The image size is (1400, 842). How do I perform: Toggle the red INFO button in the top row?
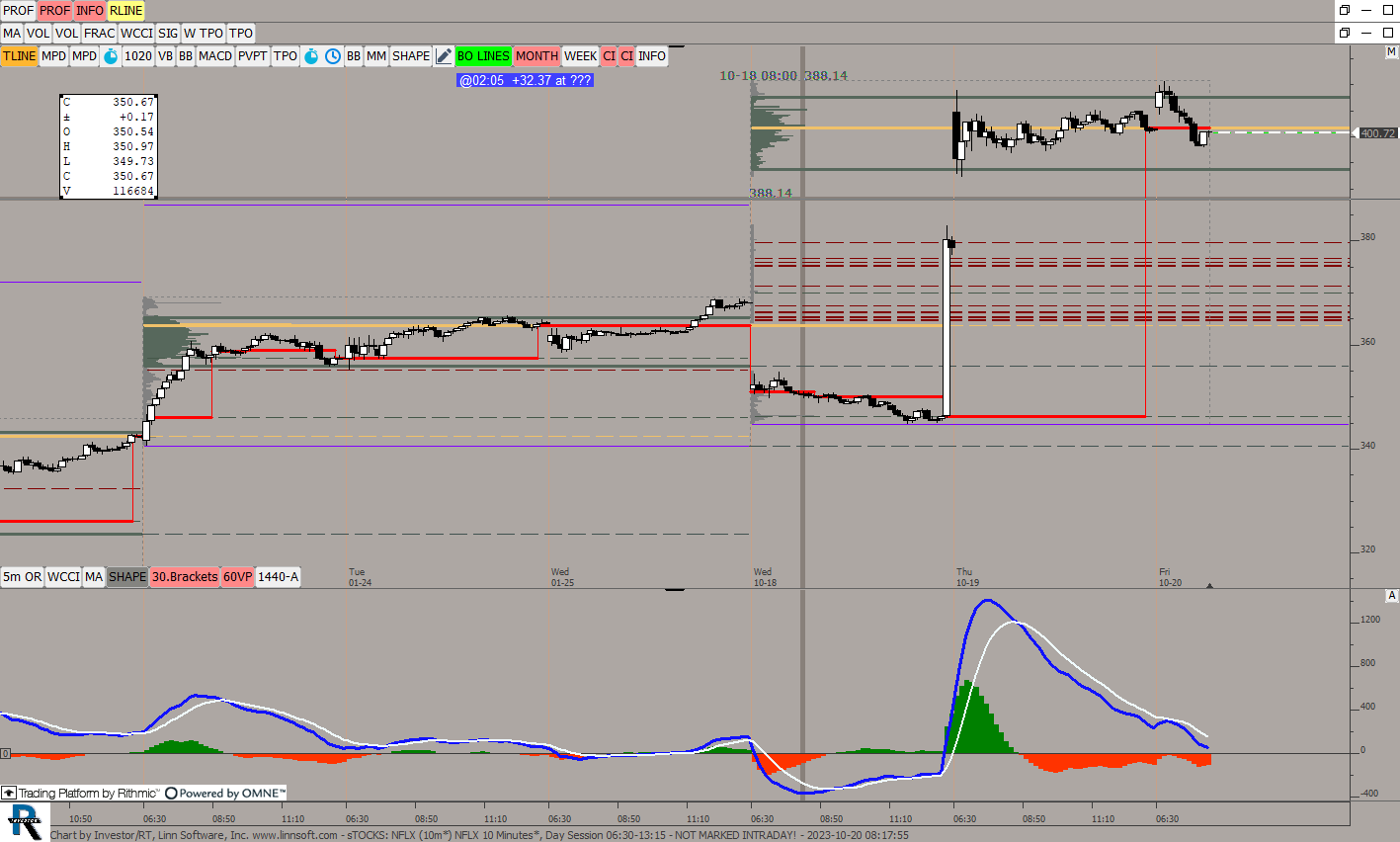click(90, 11)
